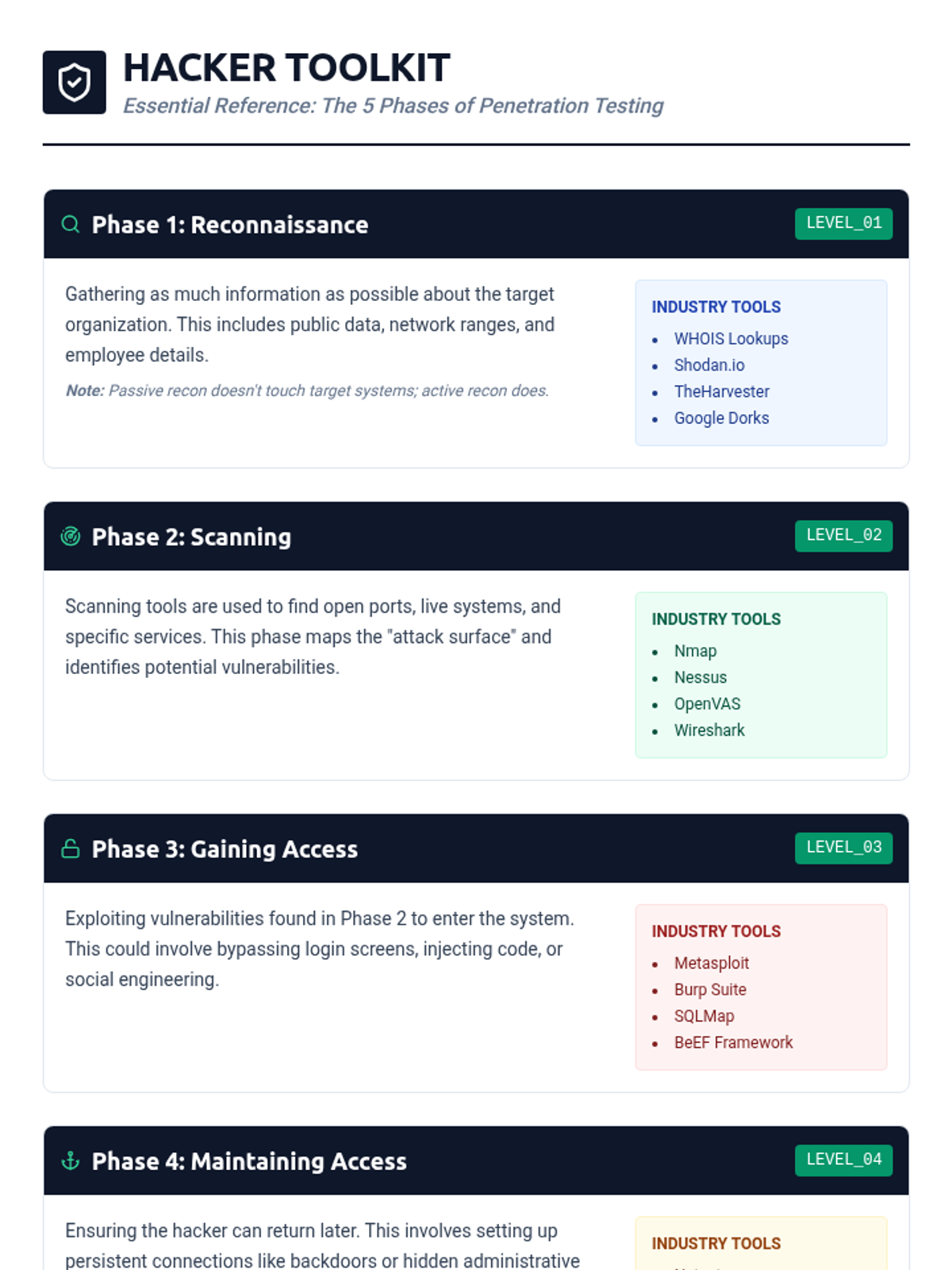Click Metasploit in the red tools box

coord(712,963)
